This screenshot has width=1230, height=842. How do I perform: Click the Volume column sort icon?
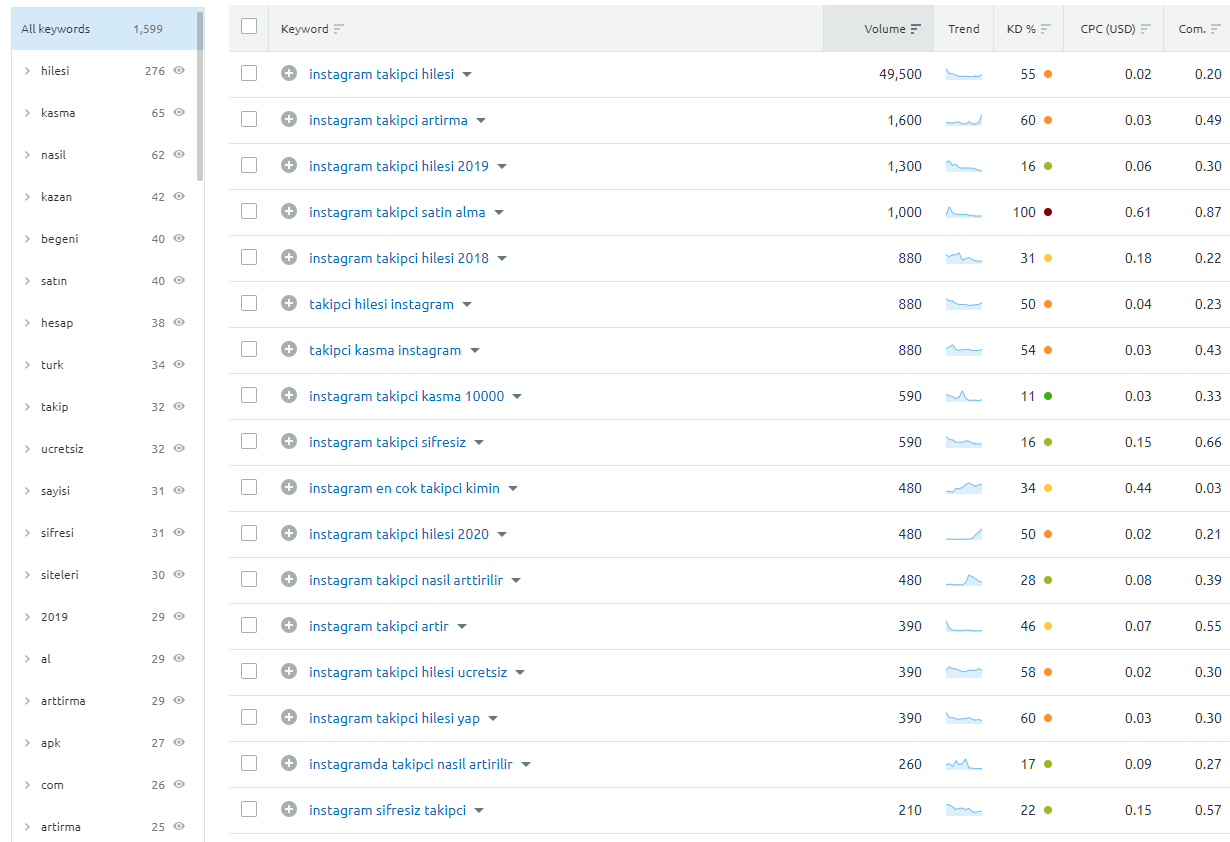coord(916,29)
